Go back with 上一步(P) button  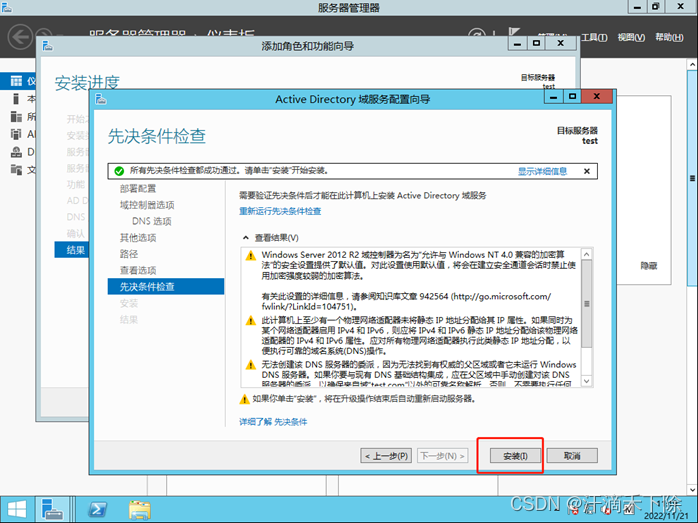click(x=386, y=455)
